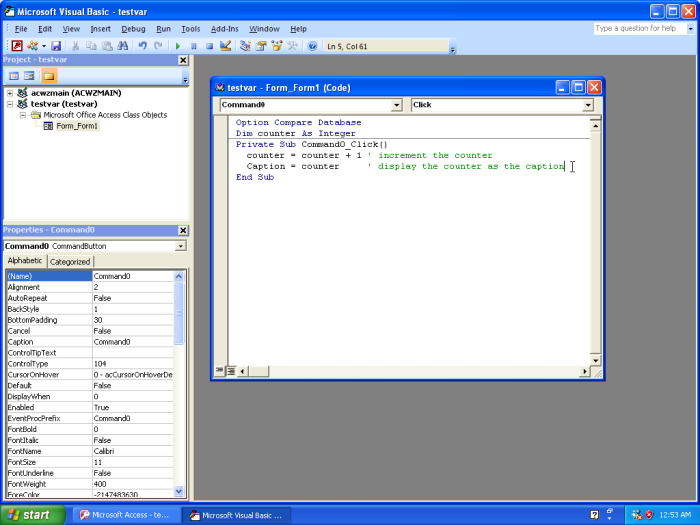700x525 pixels.
Task: Open the Command0 object dropdown in code window
Action: pyautogui.click(x=396, y=105)
